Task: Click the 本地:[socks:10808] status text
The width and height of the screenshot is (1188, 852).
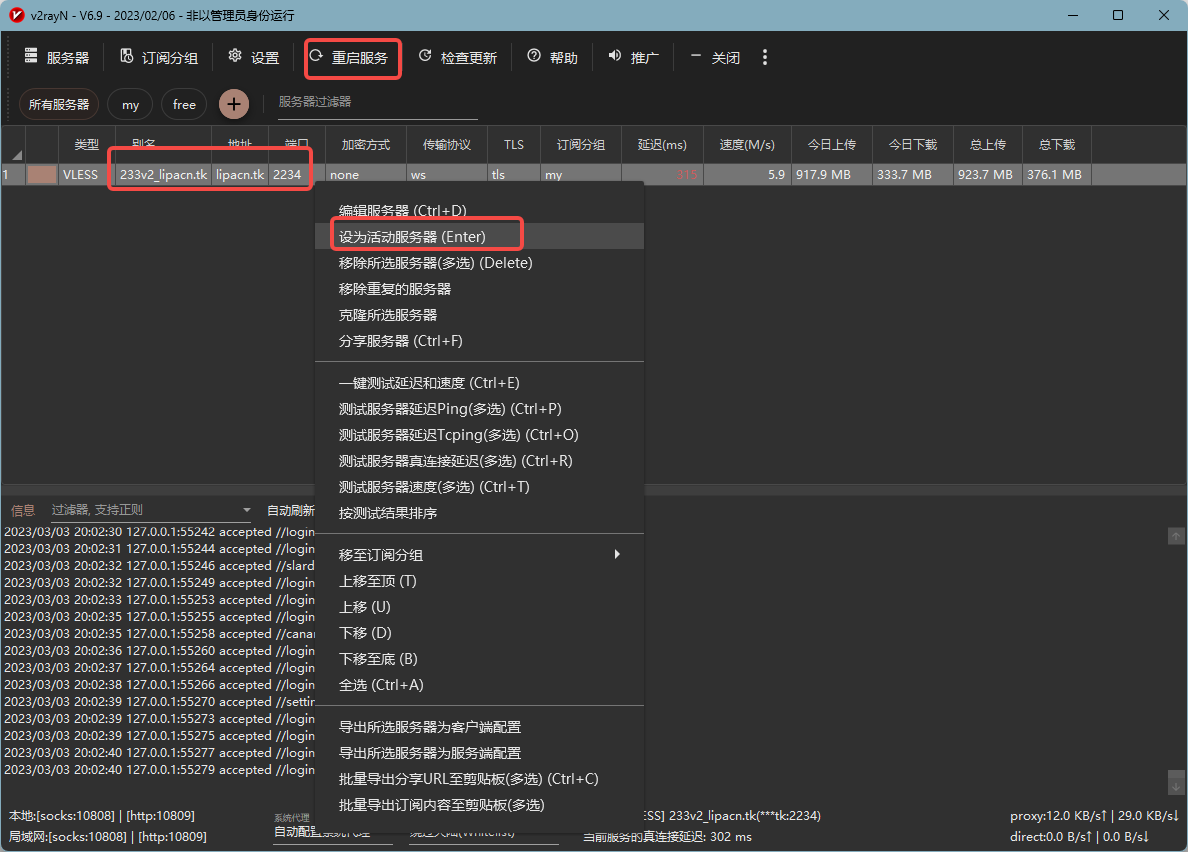Action: [102, 816]
